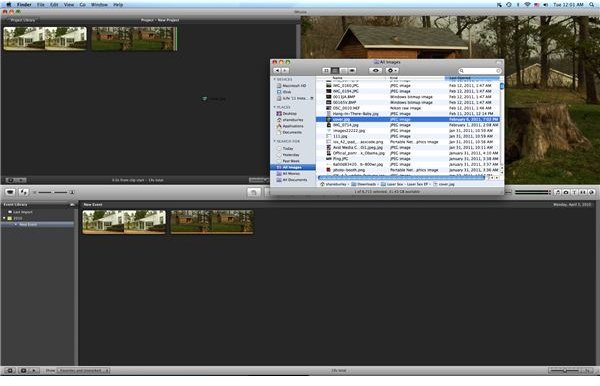Open the Edit menu
The width and height of the screenshot is (600, 386).
(x=54, y=5)
